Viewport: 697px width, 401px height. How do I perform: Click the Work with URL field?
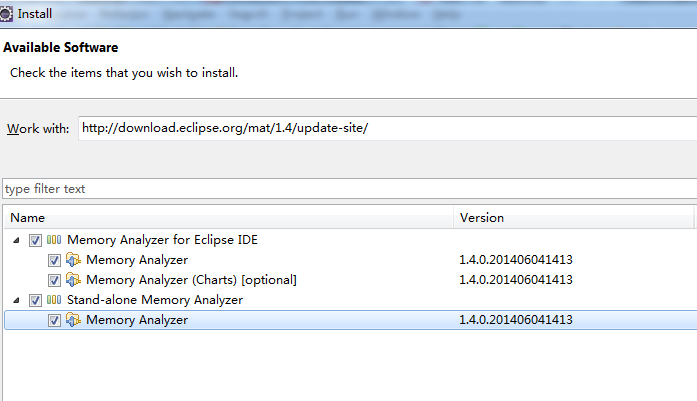[x=387, y=128]
